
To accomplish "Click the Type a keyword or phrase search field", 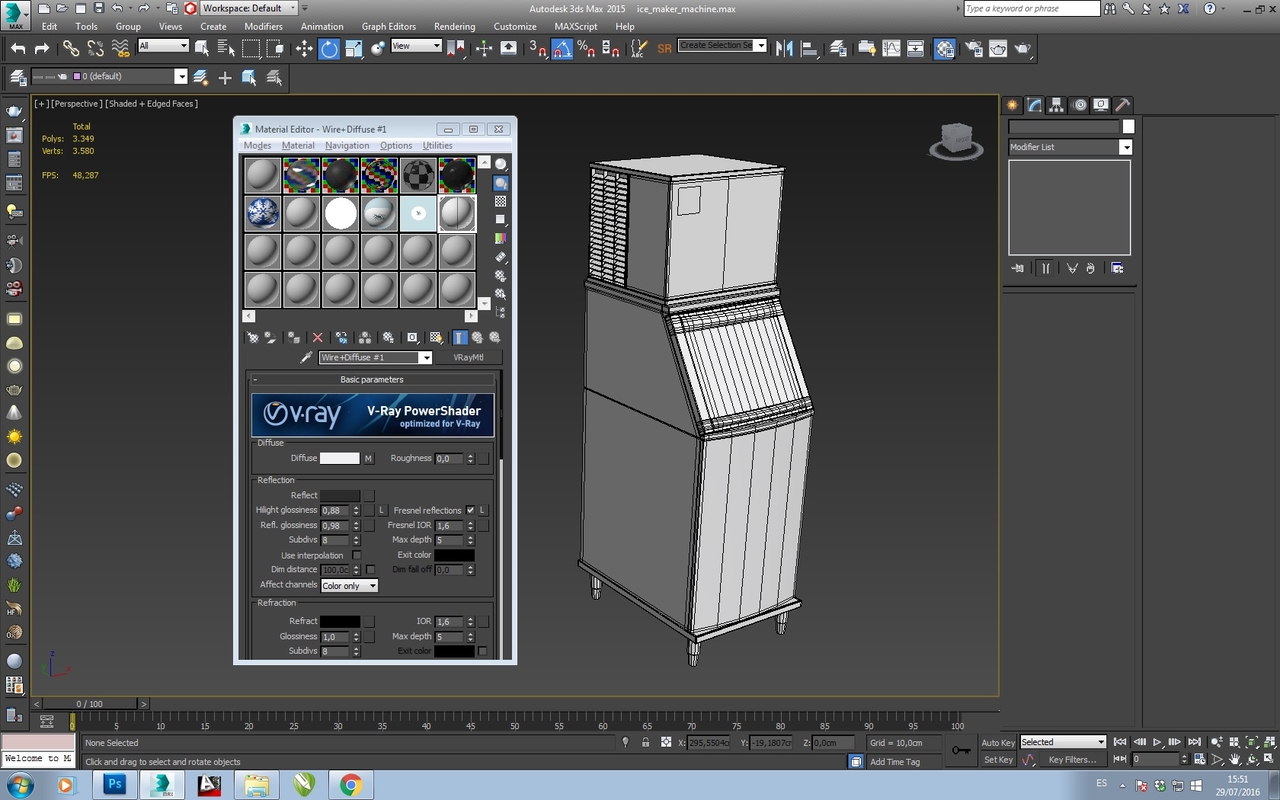I will click(1031, 8).
